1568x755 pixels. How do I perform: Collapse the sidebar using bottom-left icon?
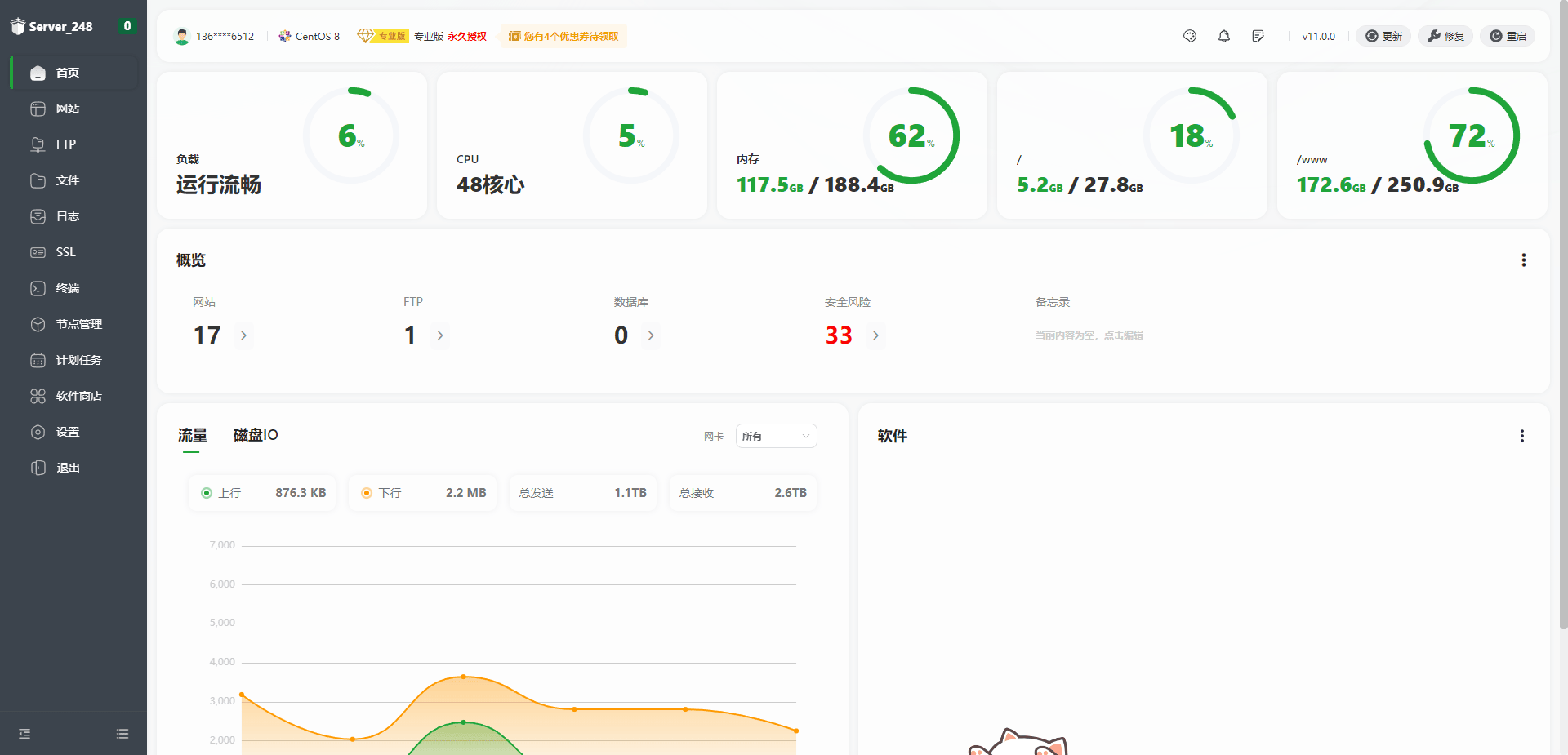(24, 734)
